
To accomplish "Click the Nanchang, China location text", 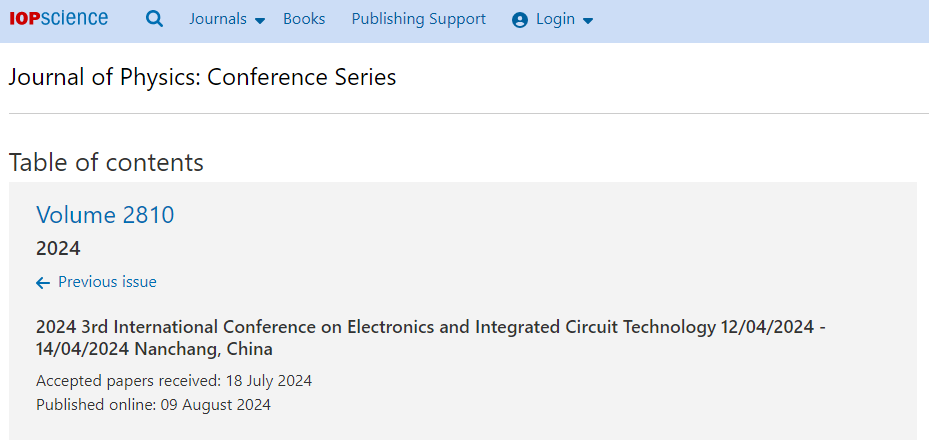I will 204,349.
